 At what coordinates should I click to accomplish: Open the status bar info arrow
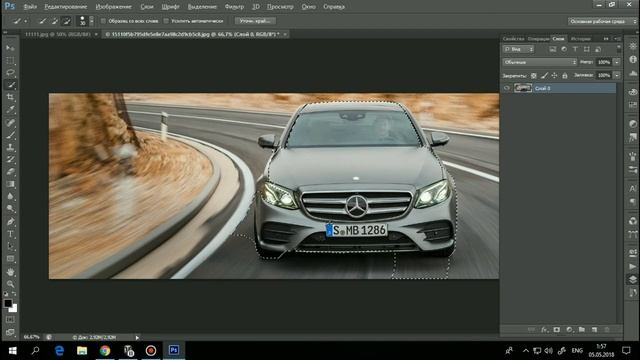pyautogui.click(x=137, y=338)
